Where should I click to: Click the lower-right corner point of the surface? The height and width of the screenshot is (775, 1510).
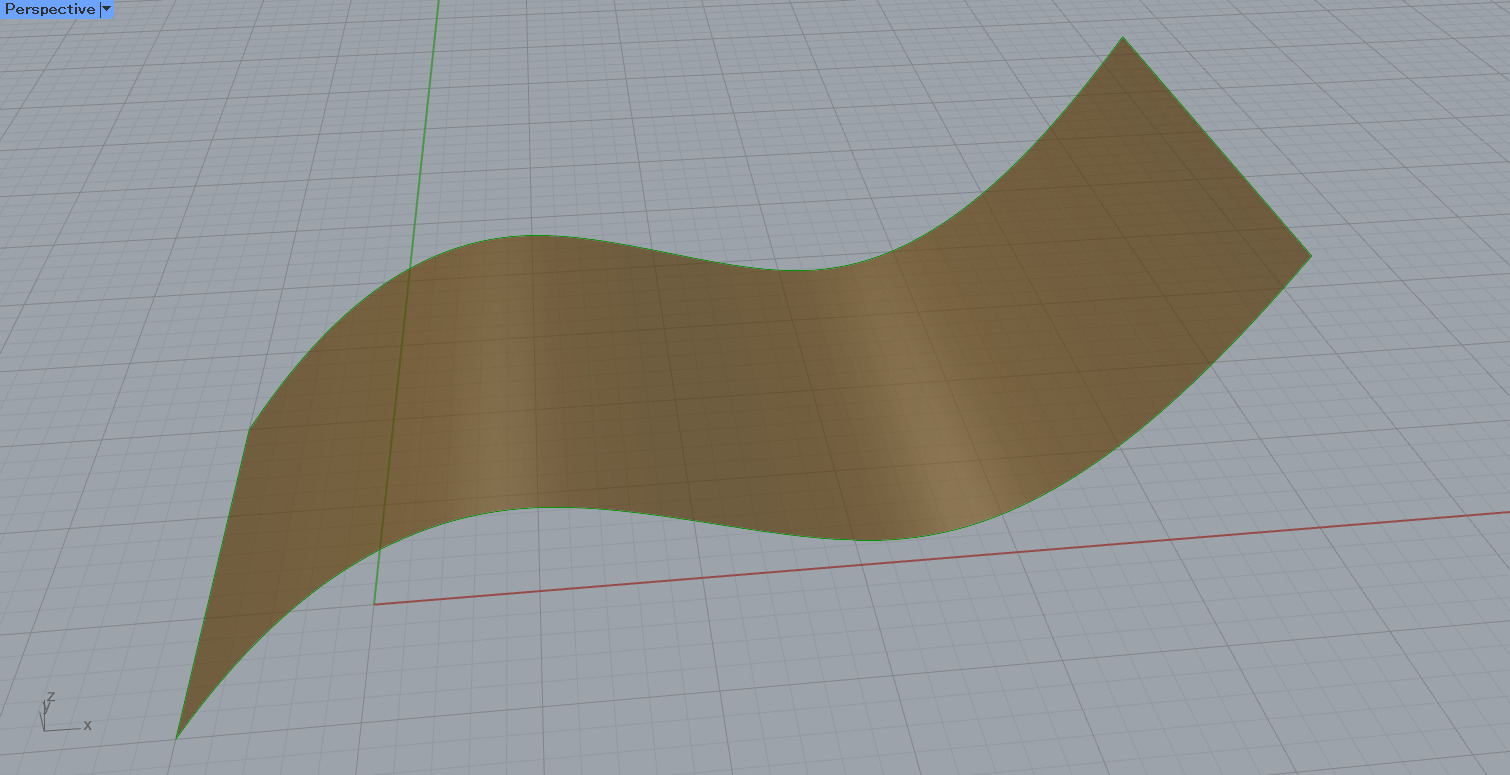tap(1310, 255)
